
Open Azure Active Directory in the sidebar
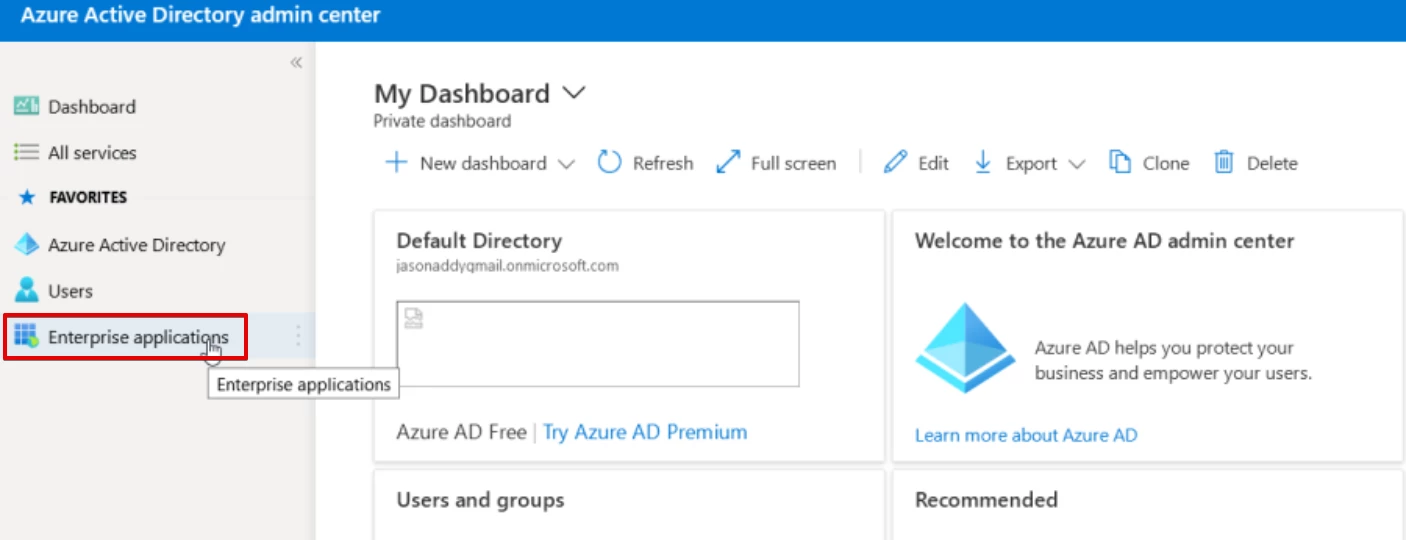137,245
